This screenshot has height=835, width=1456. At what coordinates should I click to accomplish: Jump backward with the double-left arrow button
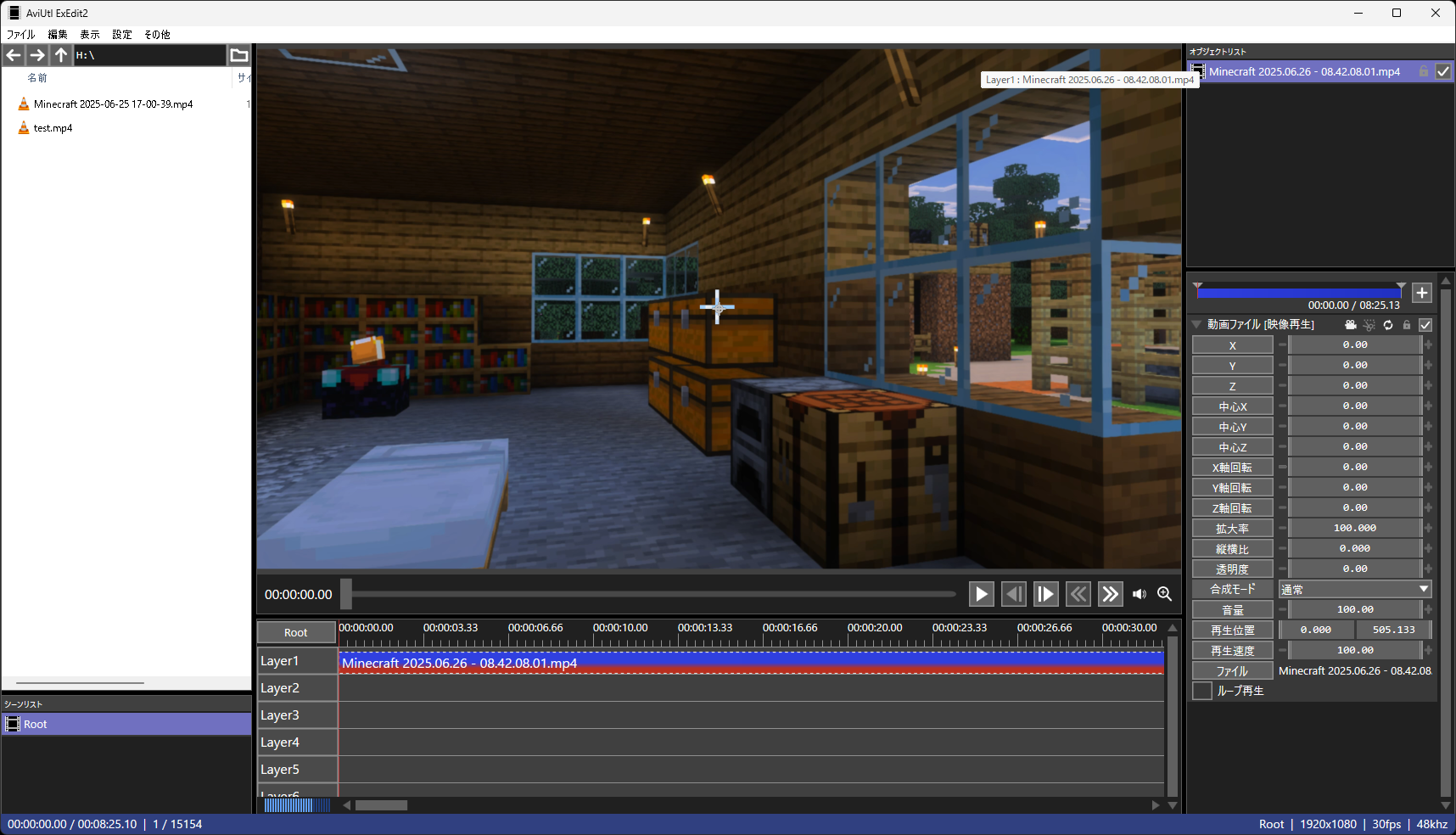tap(1078, 594)
